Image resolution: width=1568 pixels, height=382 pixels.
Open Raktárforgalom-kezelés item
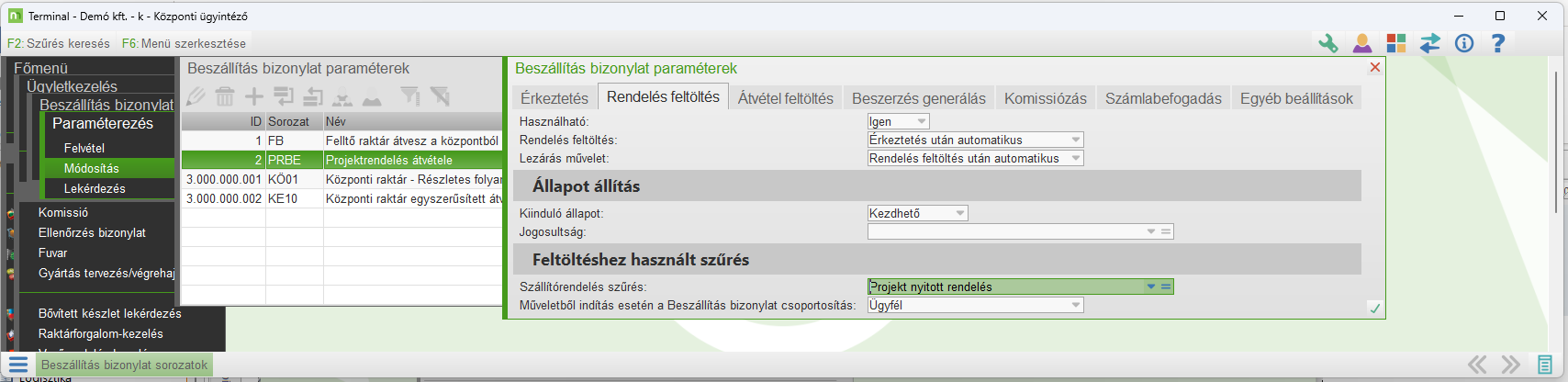coord(101,333)
